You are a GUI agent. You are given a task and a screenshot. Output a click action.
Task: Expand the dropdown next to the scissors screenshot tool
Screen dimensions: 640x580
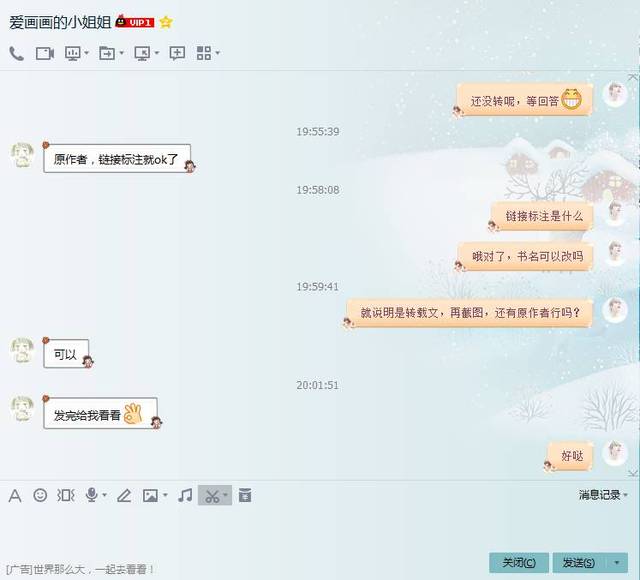coord(225,495)
